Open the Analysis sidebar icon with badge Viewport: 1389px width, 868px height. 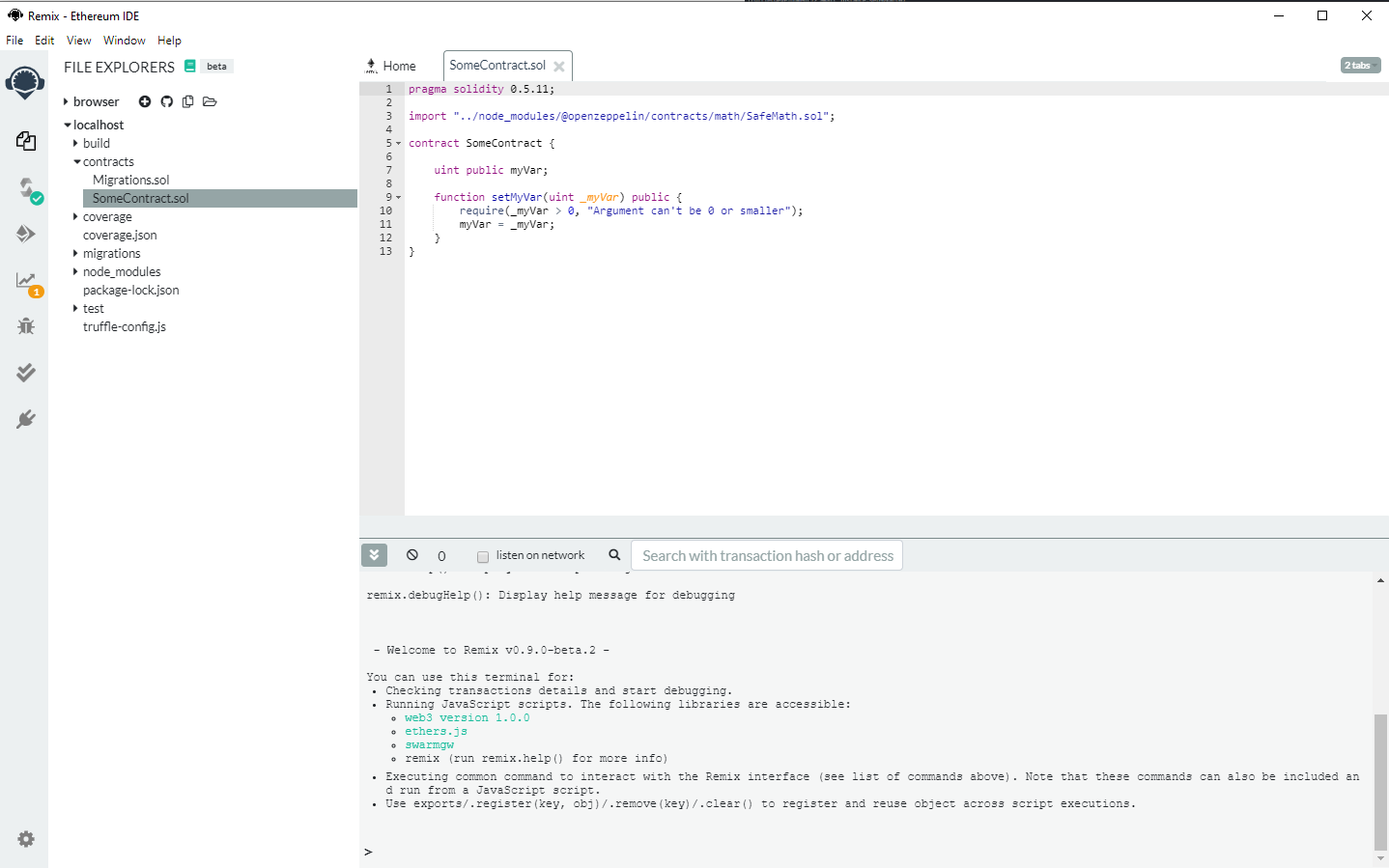click(28, 283)
